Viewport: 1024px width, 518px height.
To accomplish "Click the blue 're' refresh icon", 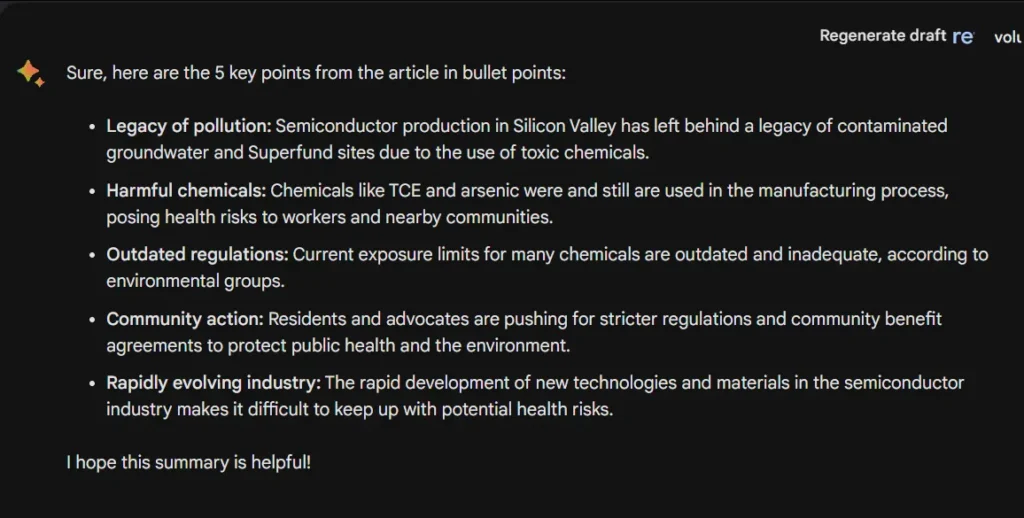I will point(963,37).
